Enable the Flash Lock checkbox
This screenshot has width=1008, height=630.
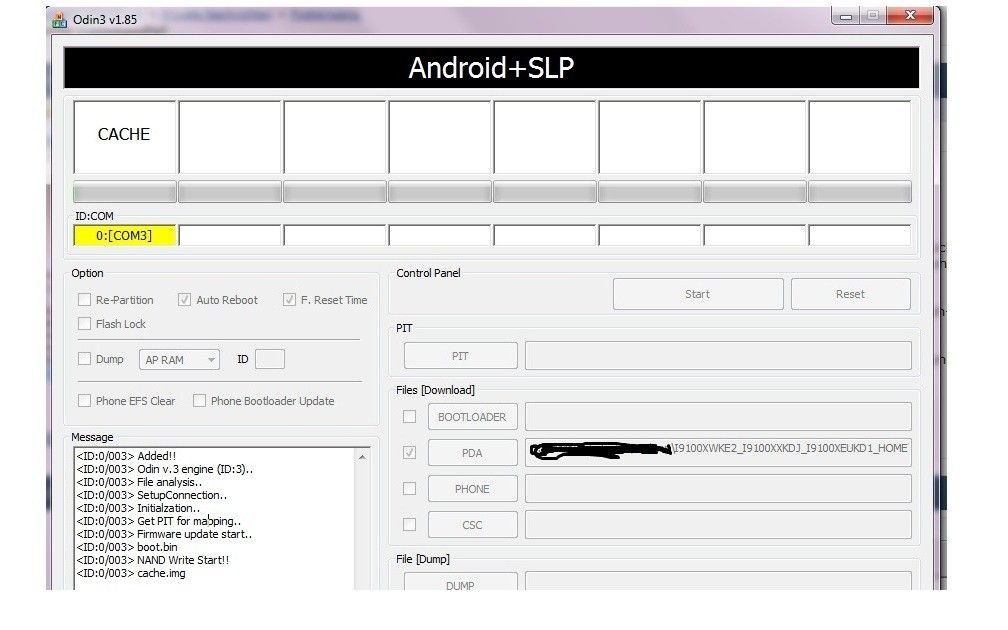coord(84,323)
